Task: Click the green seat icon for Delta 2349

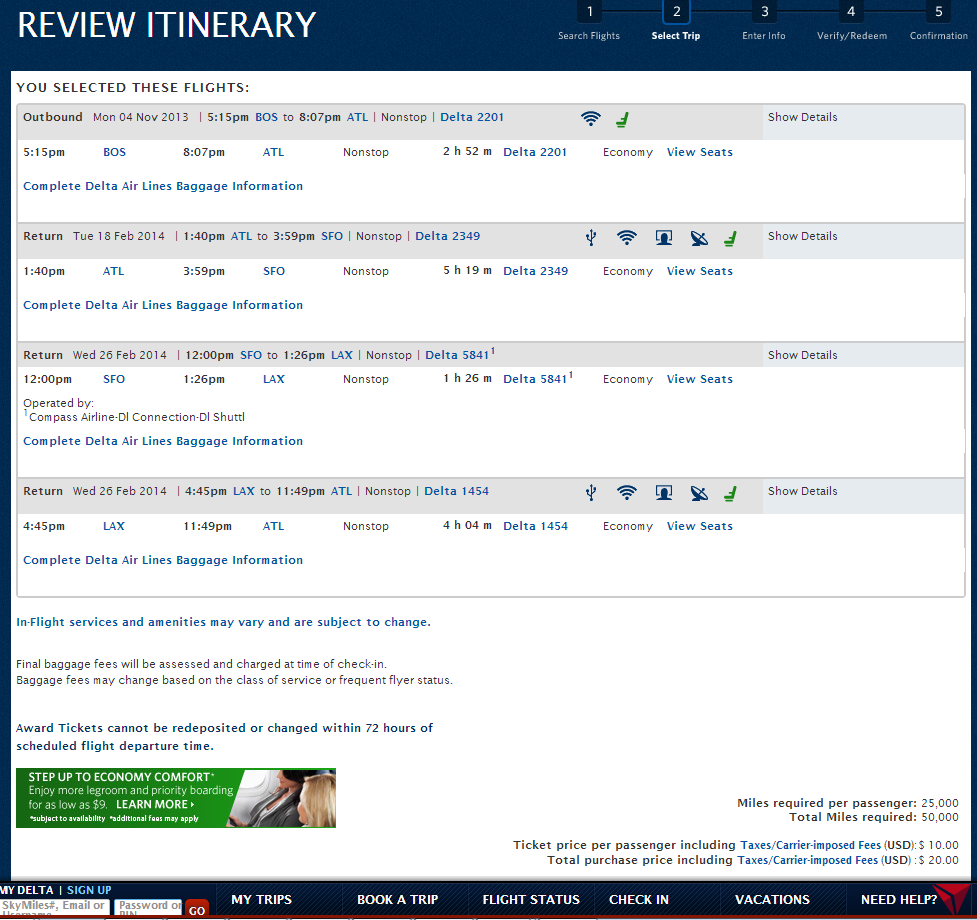Action: (730, 237)
